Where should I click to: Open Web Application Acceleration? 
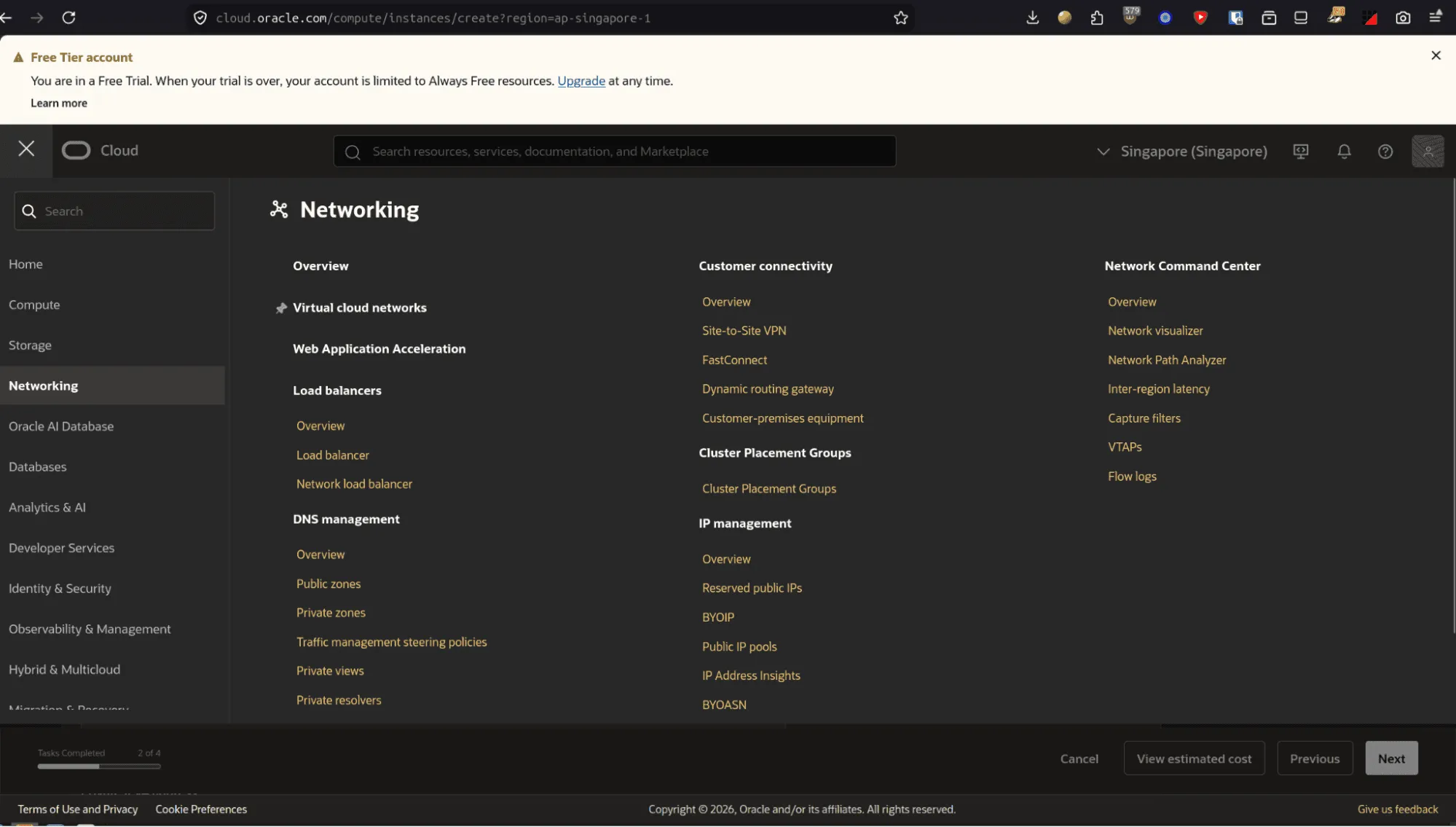[x=379, y=349]
